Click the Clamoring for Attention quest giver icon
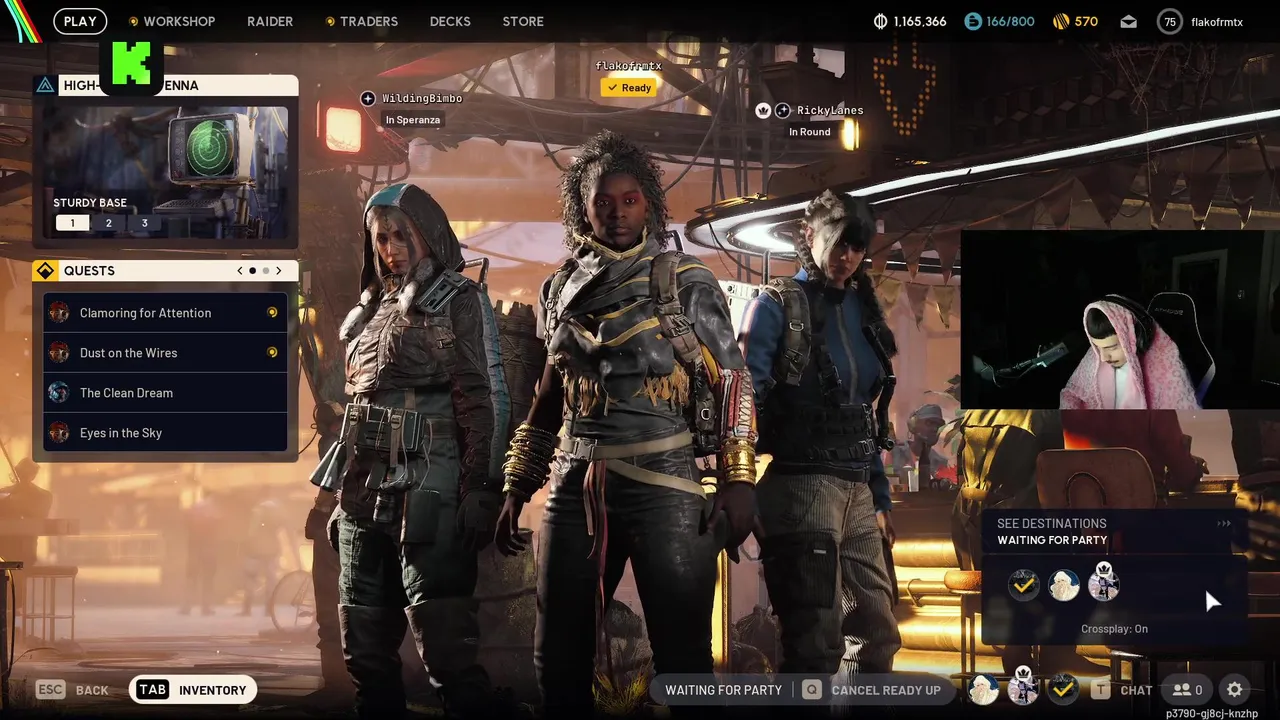 tap(59, 313)
